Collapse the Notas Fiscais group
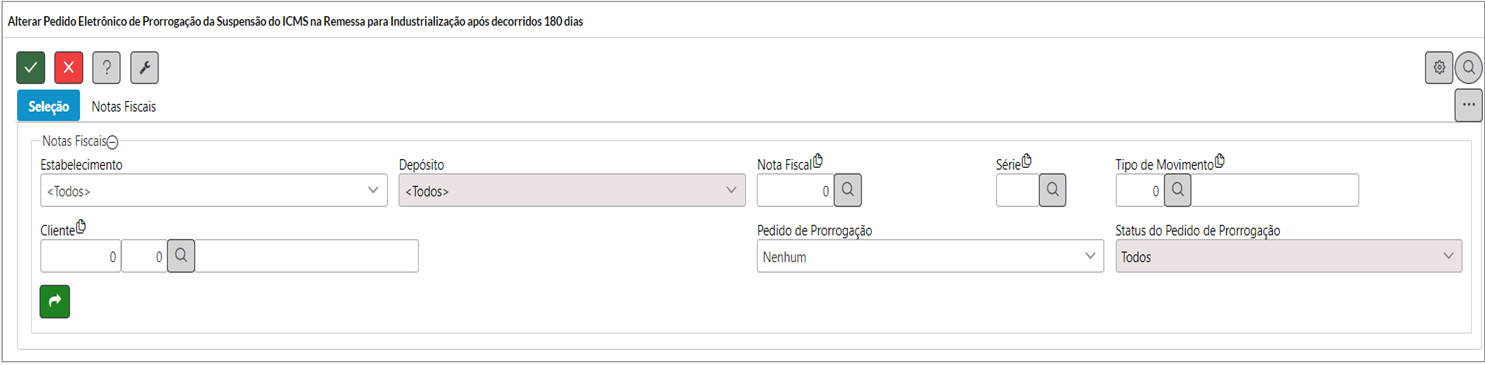The image size is (1485, 365). tap(113, 143)
